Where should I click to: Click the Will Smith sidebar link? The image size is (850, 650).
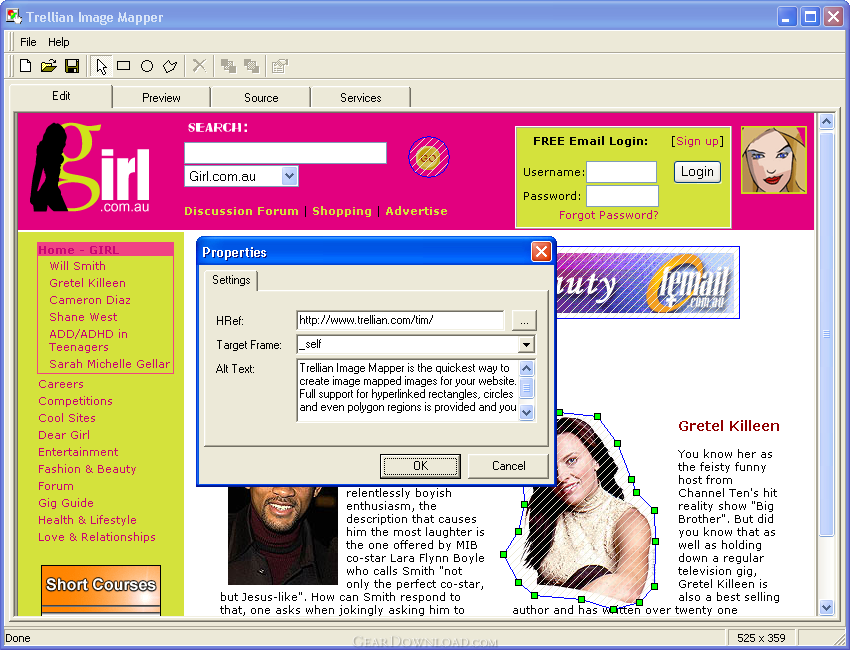[78, 266]
